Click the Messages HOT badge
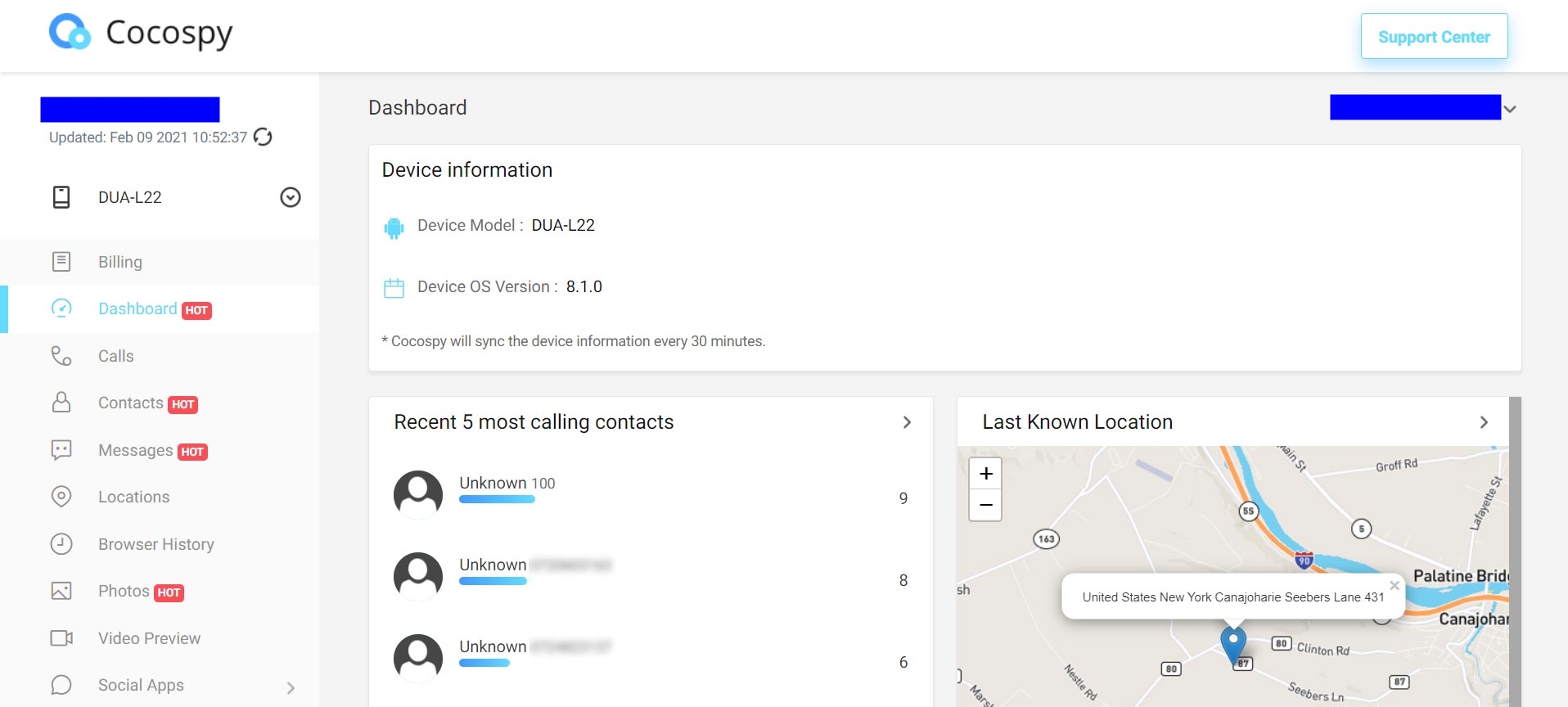This screenshot has width=1568, height=707. click(x=192, y=452)
